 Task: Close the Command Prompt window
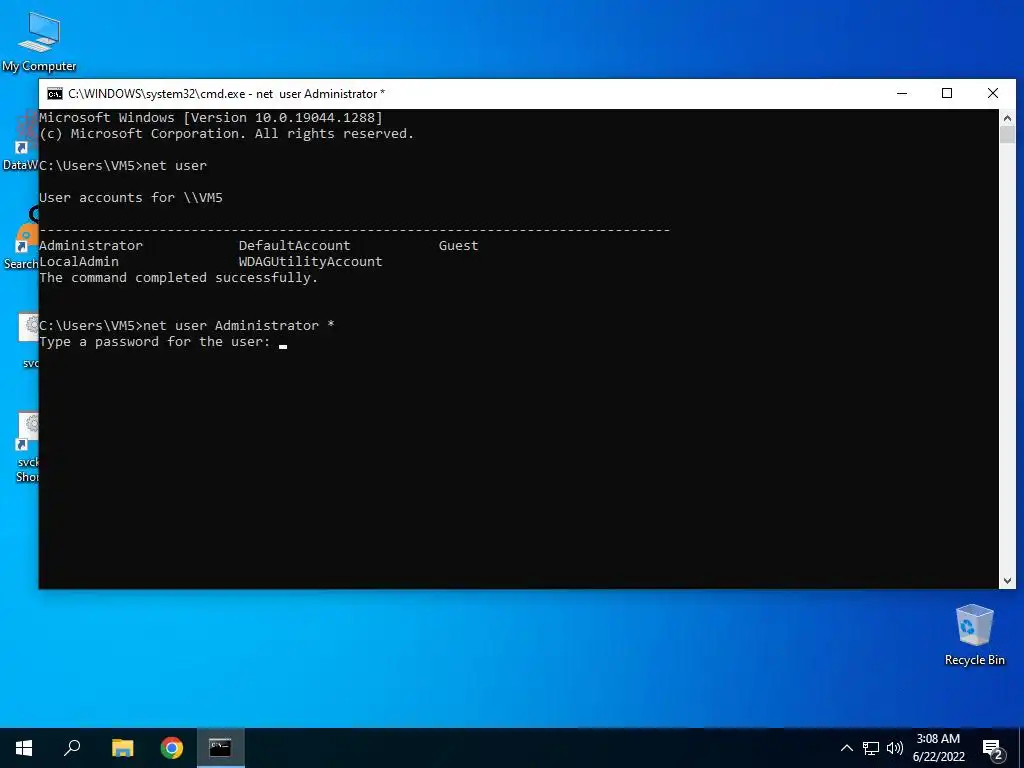pos(993,93)
